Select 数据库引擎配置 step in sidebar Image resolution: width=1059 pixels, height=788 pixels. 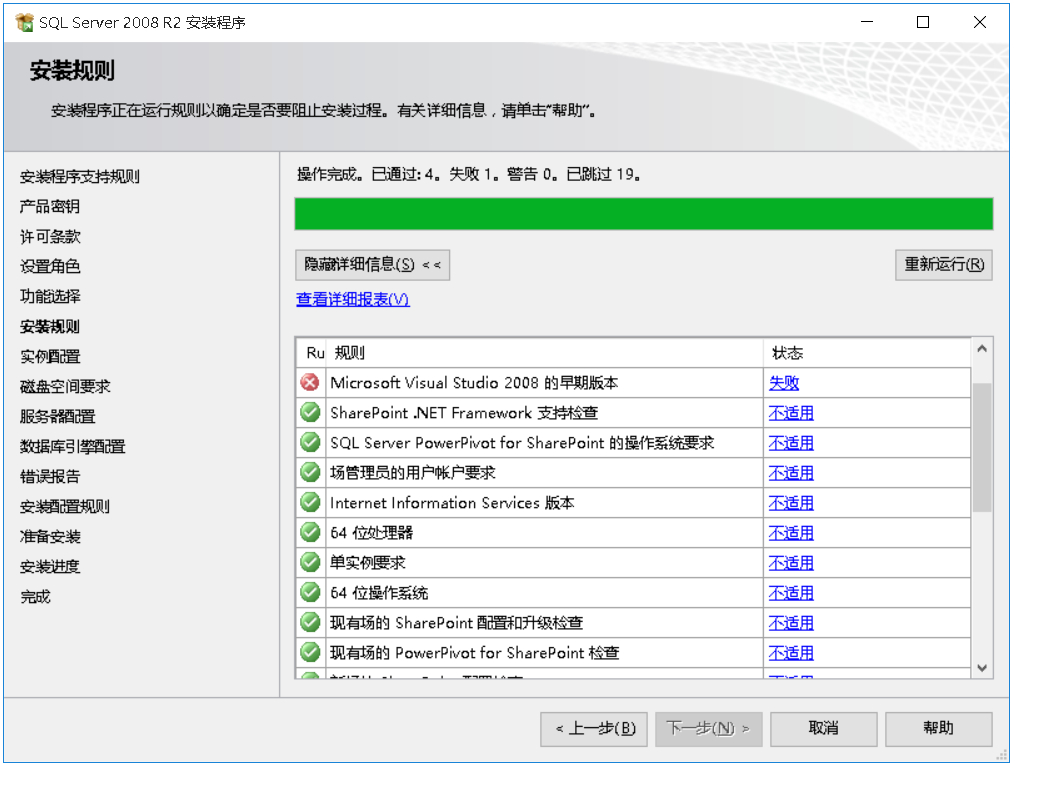[72, 446]
